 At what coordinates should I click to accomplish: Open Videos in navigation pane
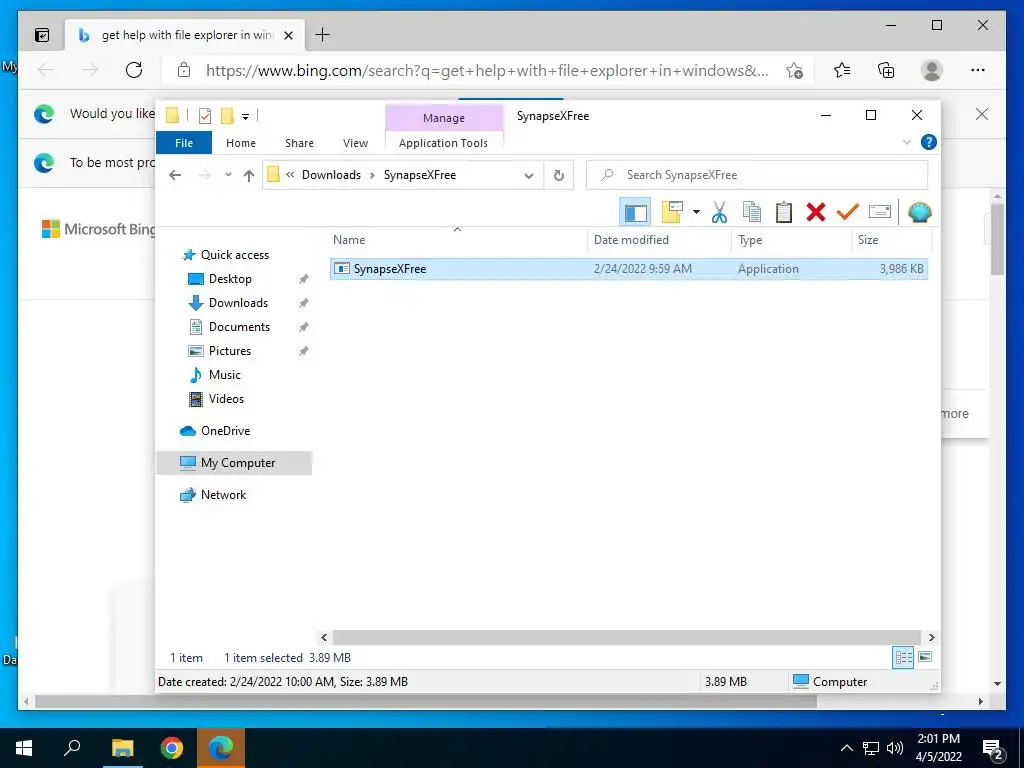pos(226,399)
